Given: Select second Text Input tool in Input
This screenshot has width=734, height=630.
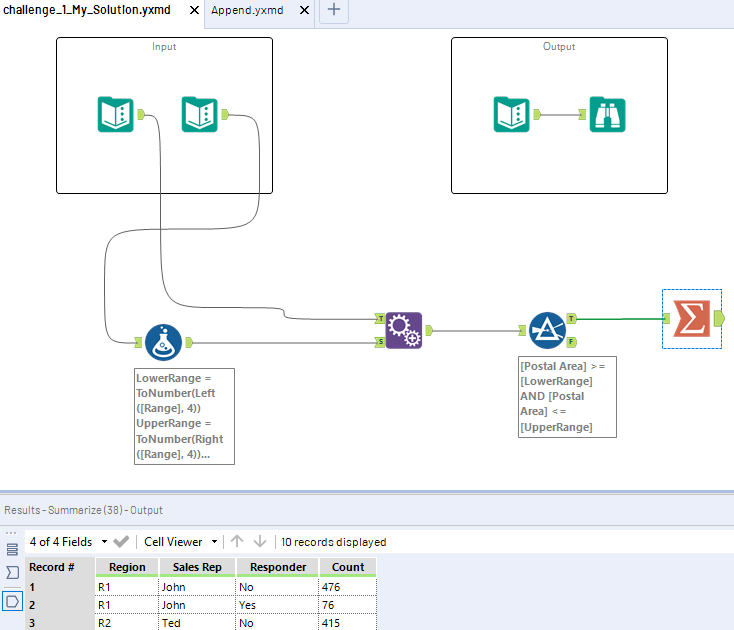Looking at the screenshot, I should [200, 114].
